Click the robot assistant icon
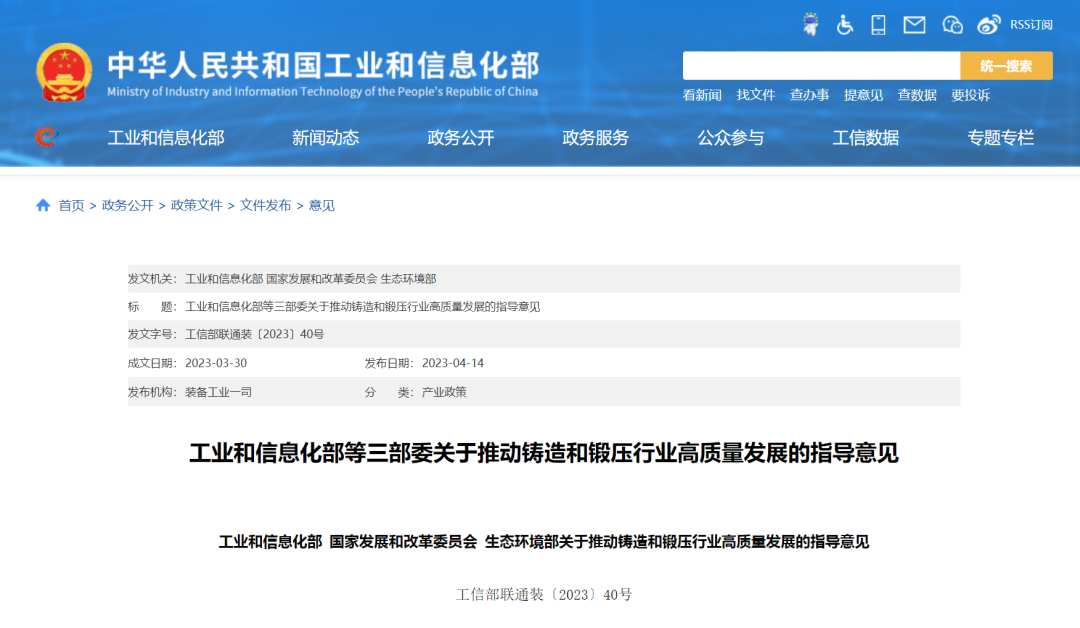 pos(812,24)
